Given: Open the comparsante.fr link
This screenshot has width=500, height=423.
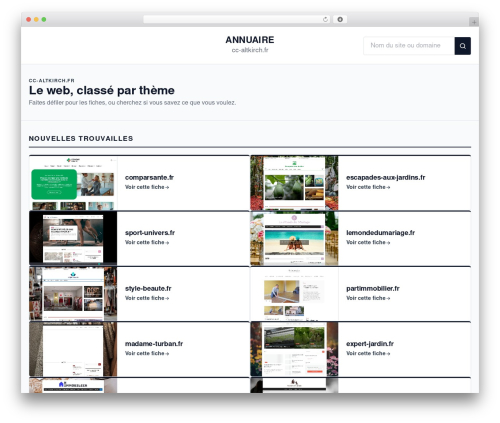Looking at the screenshot, I should (149, 177).
